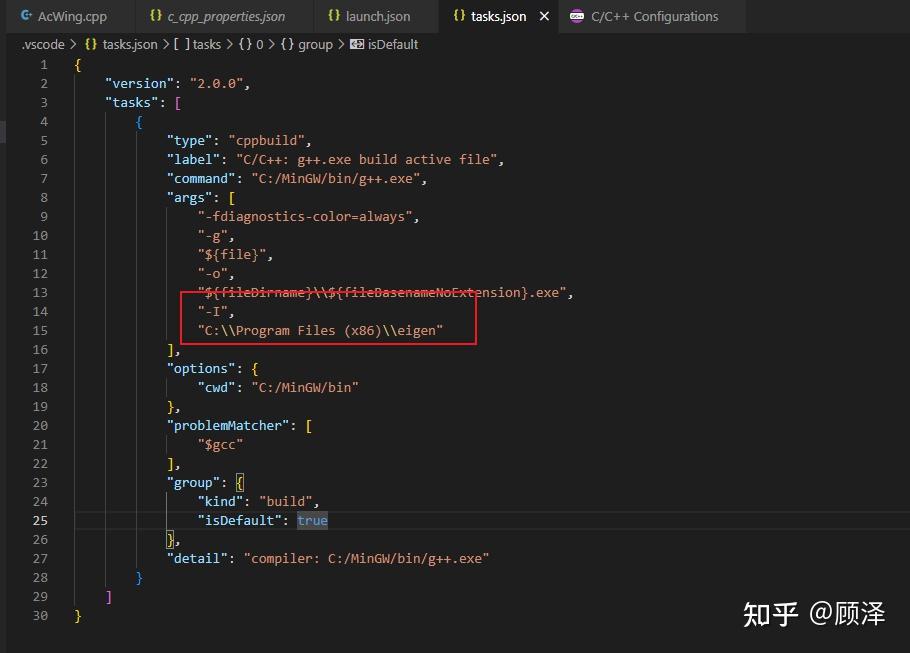Click the "2.0.0" version value
910x653 pixels.
(x=216, y=84)
